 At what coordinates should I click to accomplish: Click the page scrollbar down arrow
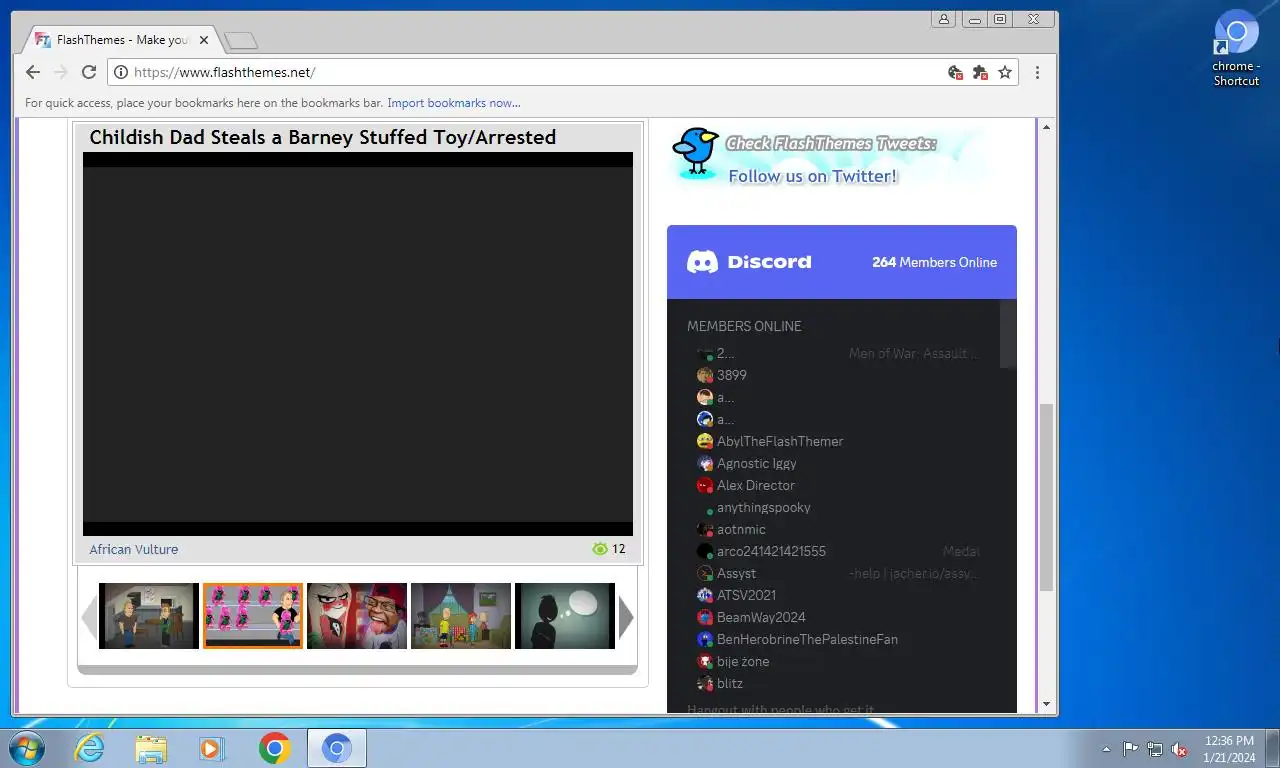[x=1047, y=704]
